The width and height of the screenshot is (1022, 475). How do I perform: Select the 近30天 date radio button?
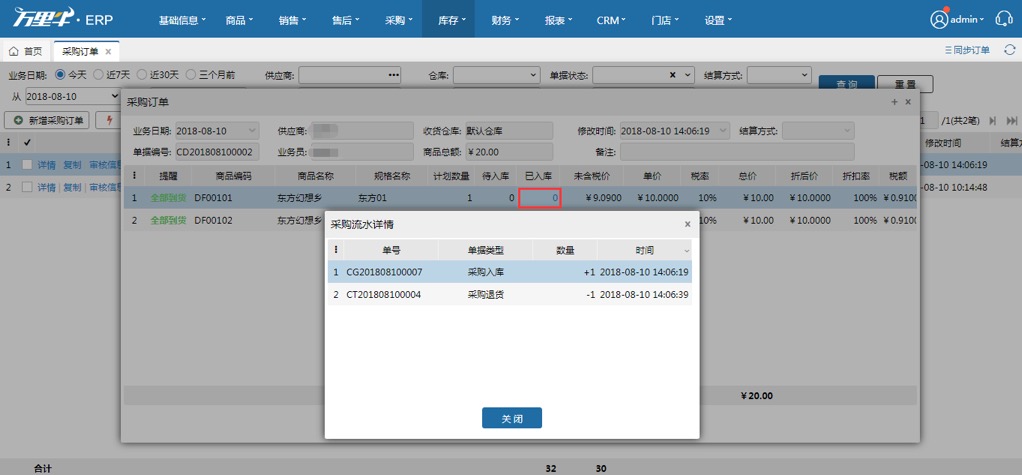coord(142,75)
